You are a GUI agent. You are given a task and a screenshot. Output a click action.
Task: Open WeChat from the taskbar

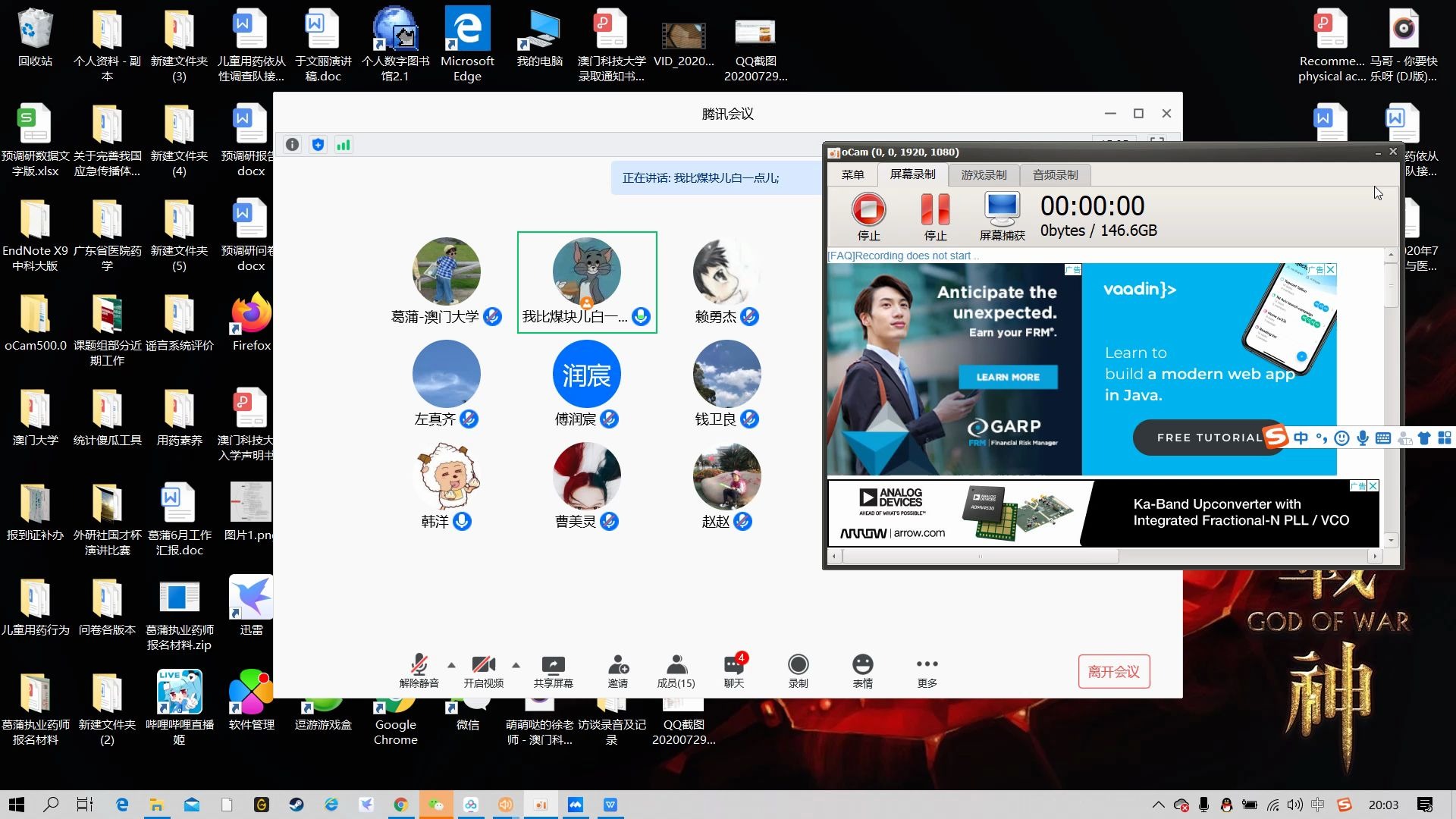click(x=436, y=805)
